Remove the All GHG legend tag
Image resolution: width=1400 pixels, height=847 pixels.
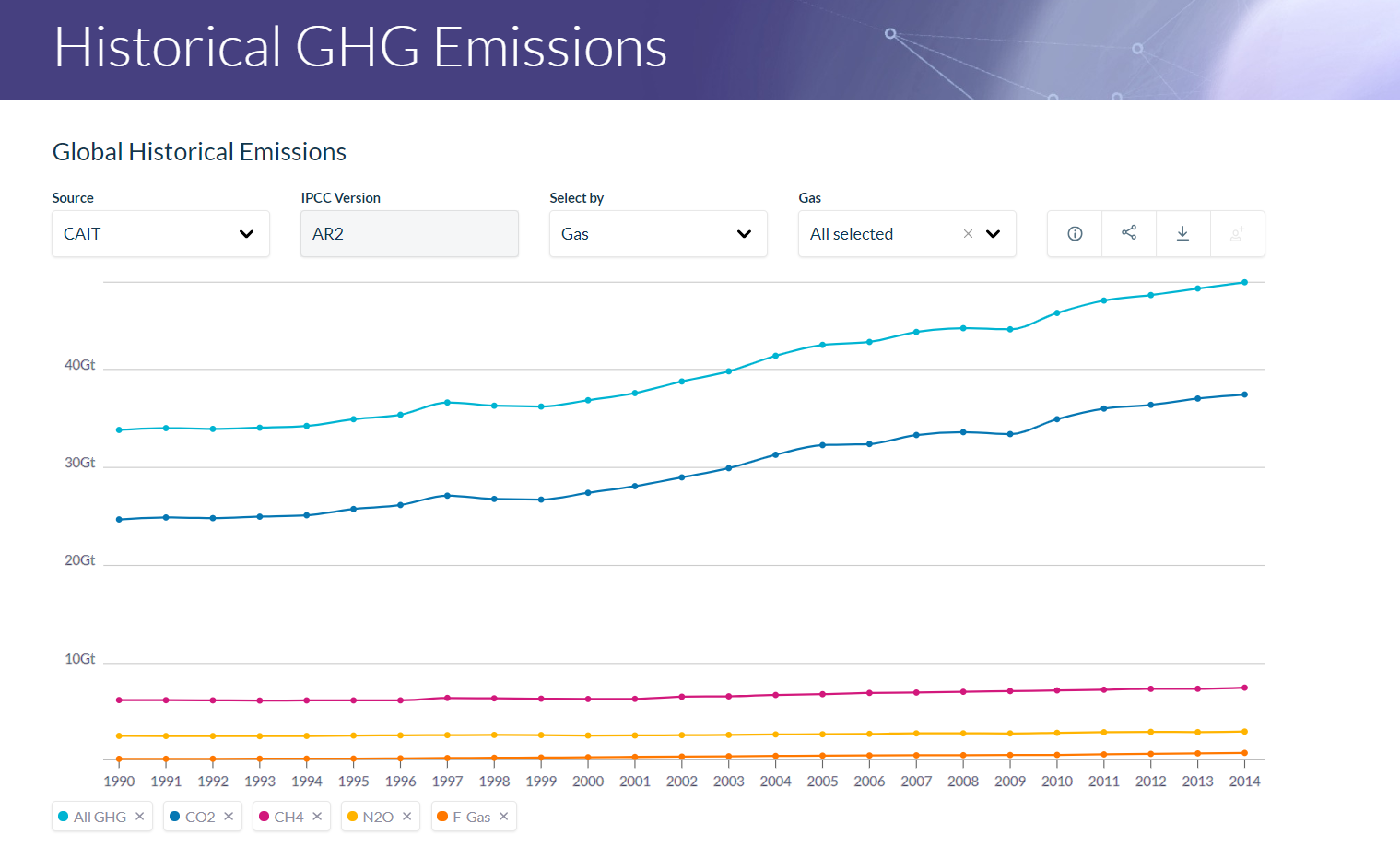coord(140,817)
